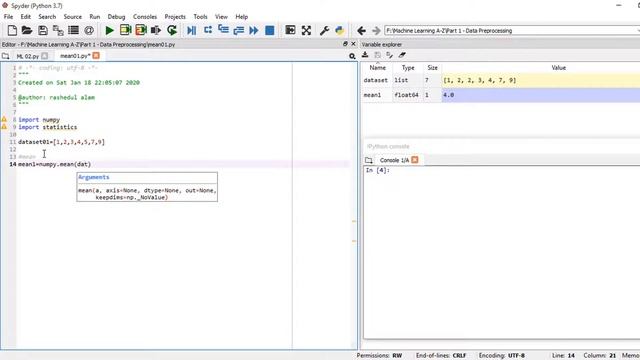Close the Editor pane
The width and height of the screenshot is (640, 360).
353,44
